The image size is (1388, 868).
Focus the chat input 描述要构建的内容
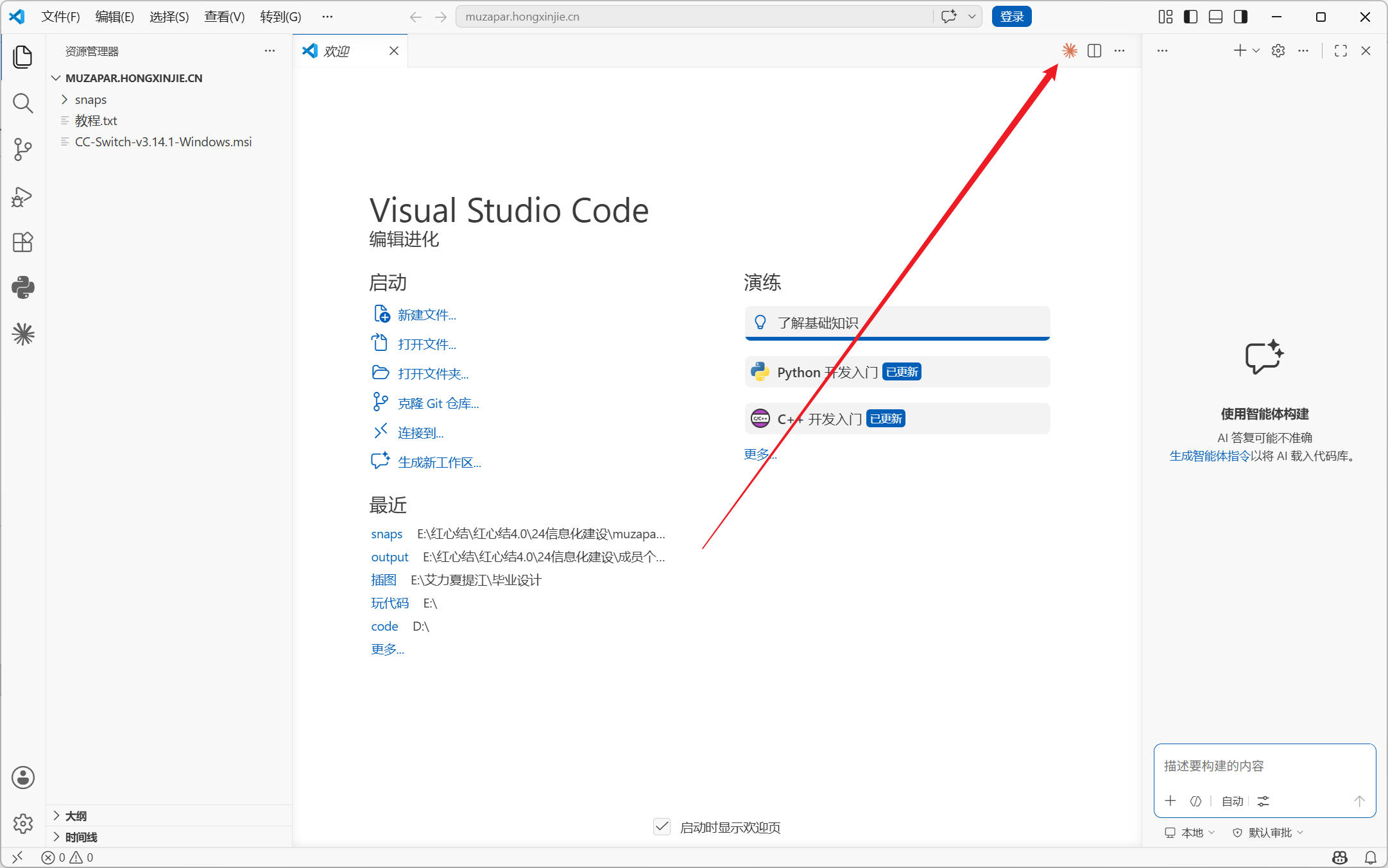point(1264,766)
